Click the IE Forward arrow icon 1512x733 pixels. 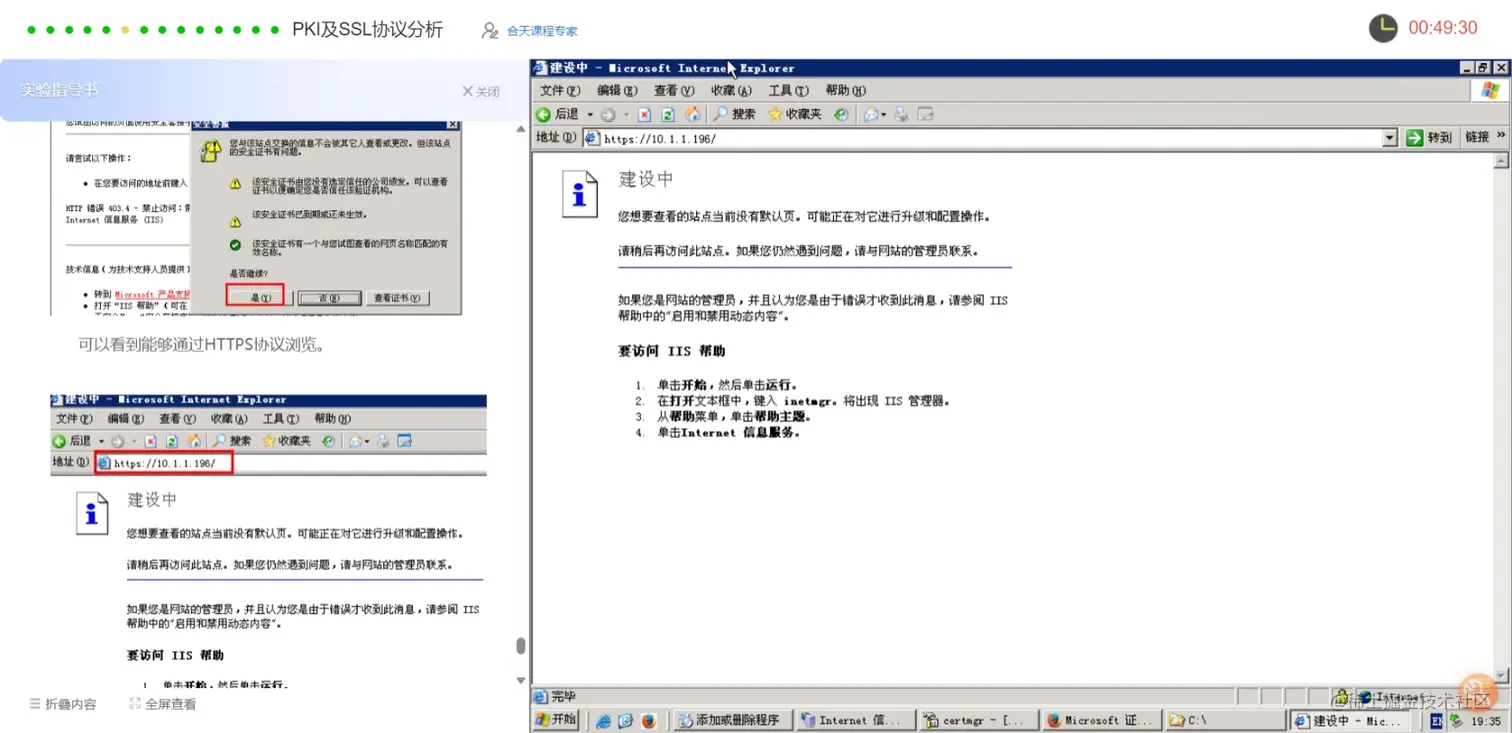[x=608, y=115]
